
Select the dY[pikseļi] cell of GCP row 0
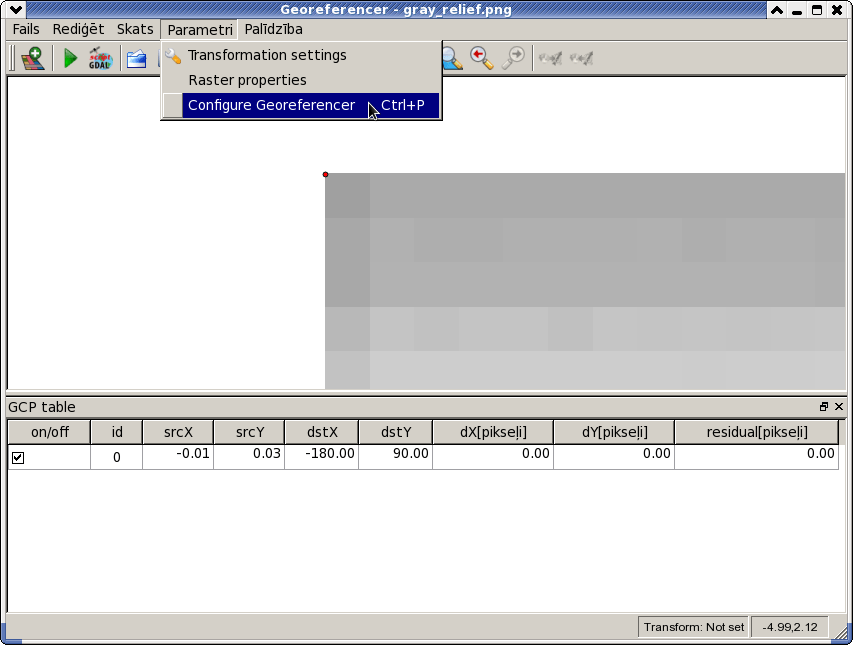coord(615,457)
